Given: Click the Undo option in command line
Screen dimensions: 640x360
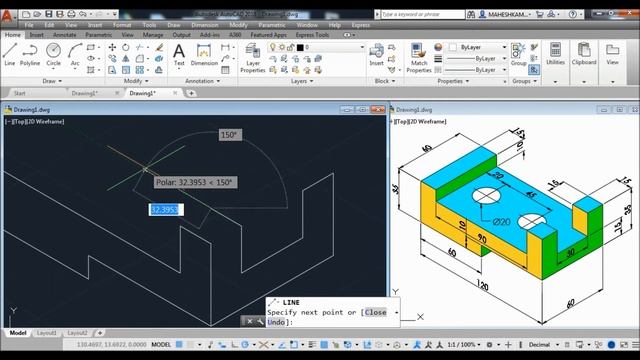Looking at the screenshot, I should (x=276, y=322).
